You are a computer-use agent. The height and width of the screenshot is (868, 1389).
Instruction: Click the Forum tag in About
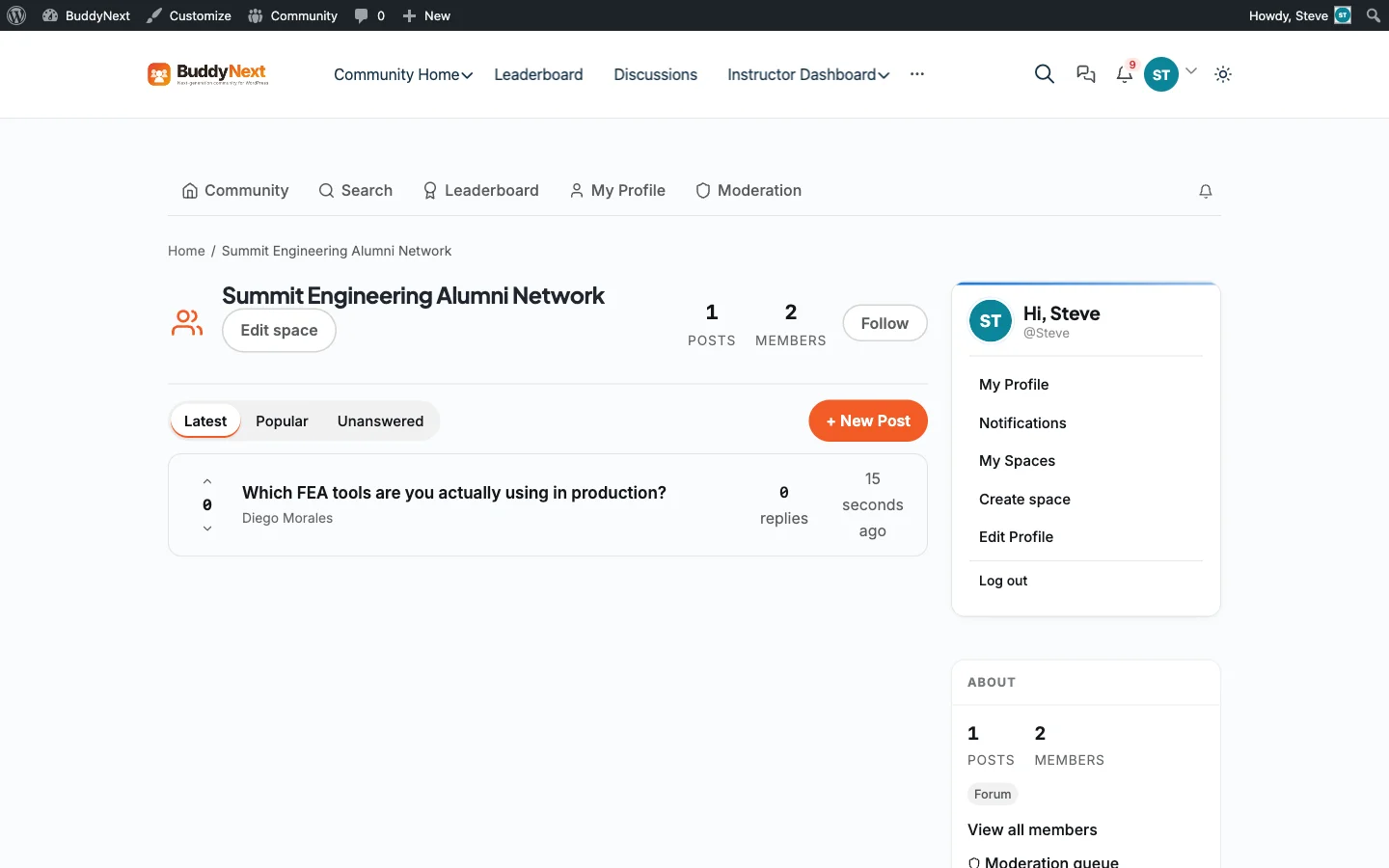[x=993, y=794]
